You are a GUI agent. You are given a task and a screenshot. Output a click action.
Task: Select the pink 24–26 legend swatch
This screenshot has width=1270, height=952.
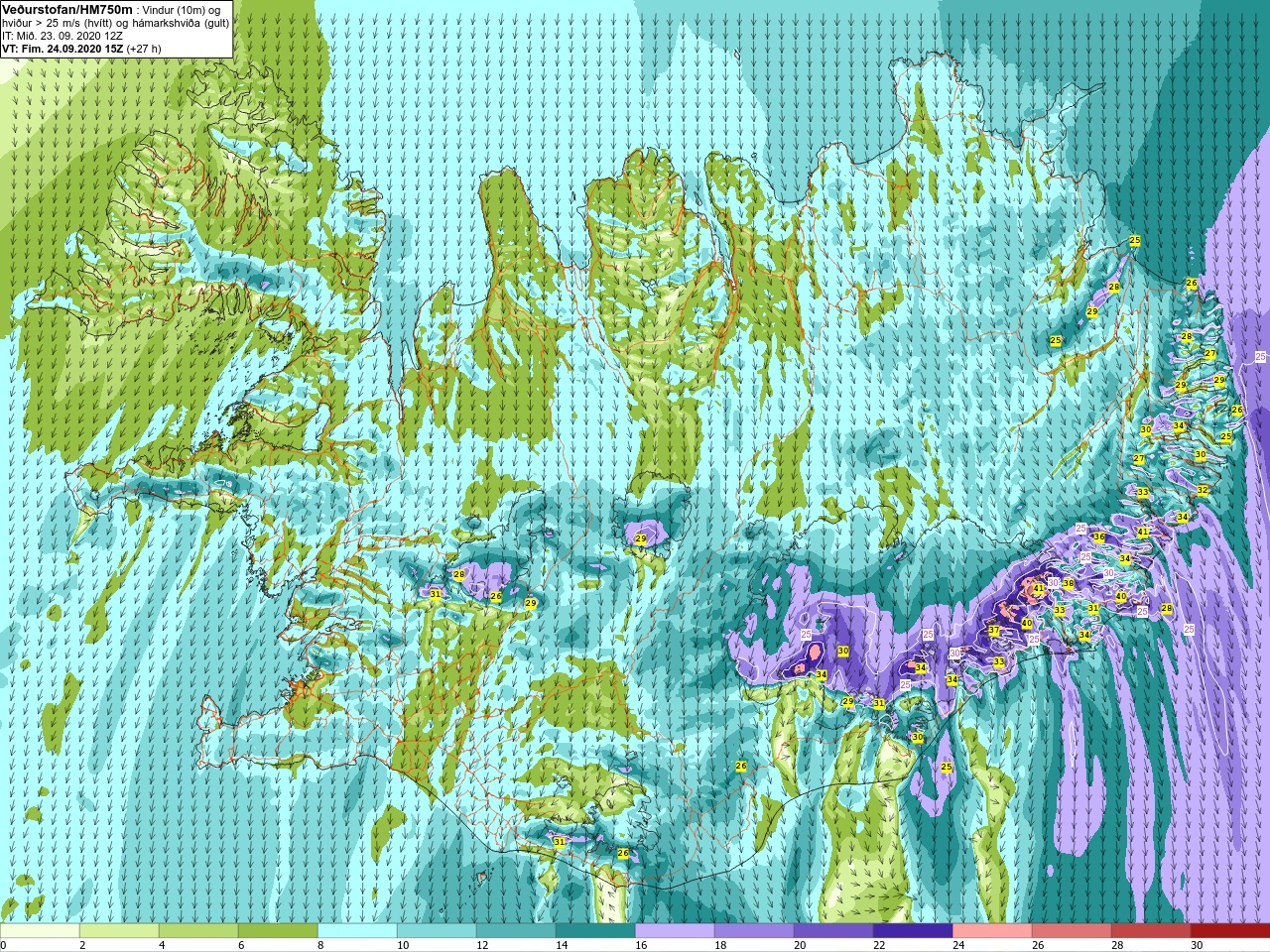point(992,931)
